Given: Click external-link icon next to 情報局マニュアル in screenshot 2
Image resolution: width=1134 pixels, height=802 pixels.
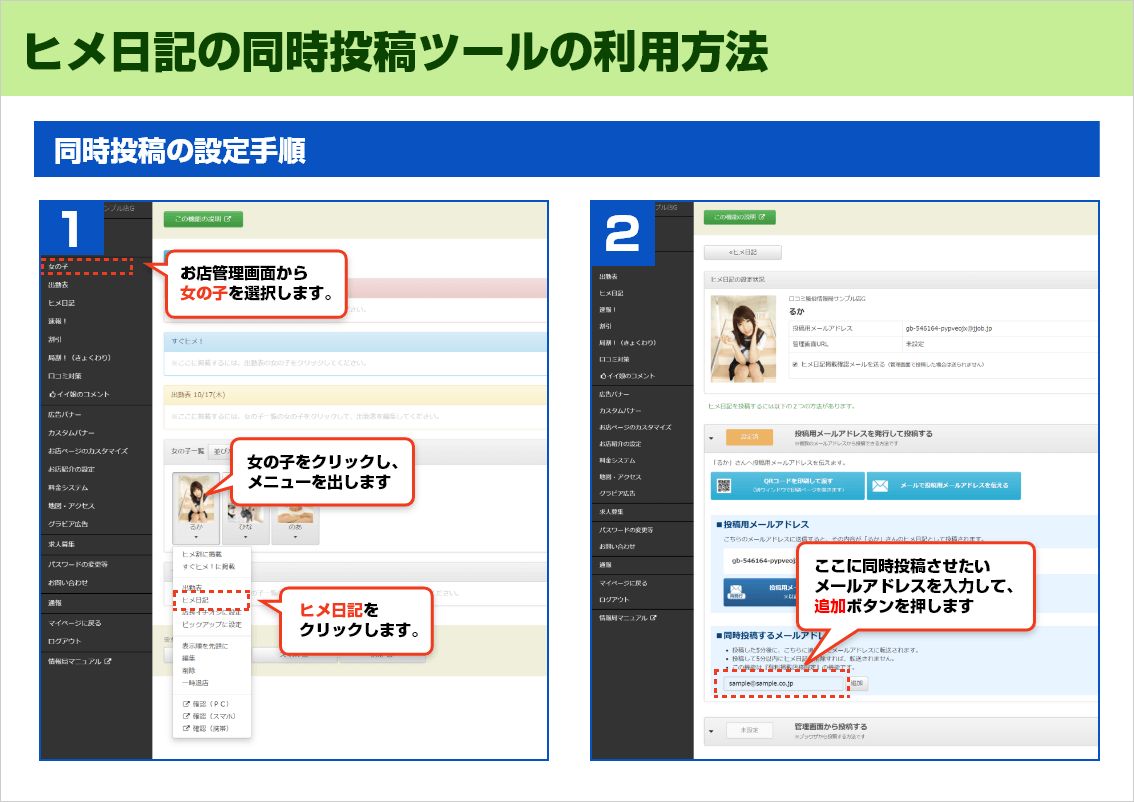Looking at the screenshot, I should coord(653,618).
